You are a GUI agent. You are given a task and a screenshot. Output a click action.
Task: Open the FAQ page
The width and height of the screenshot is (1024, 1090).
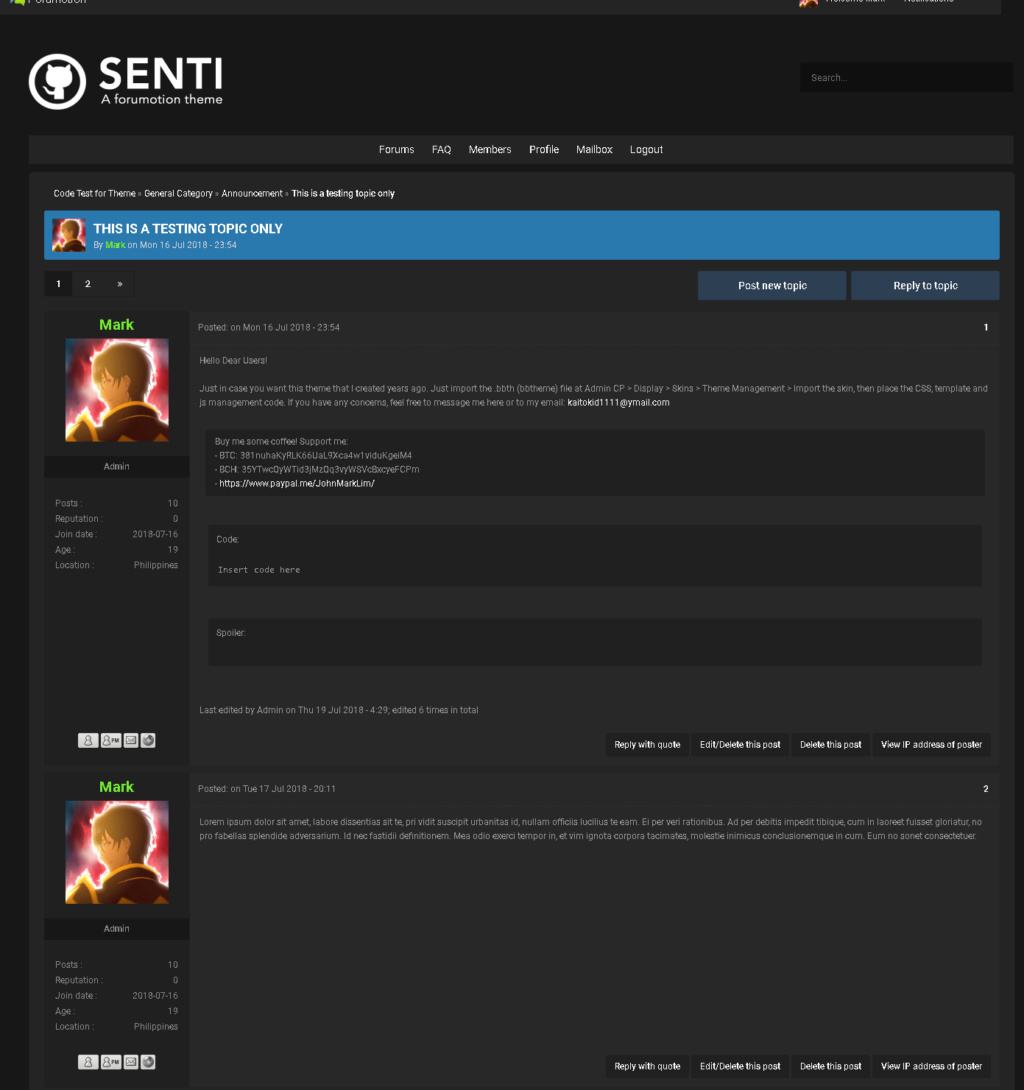click(441, 149)
